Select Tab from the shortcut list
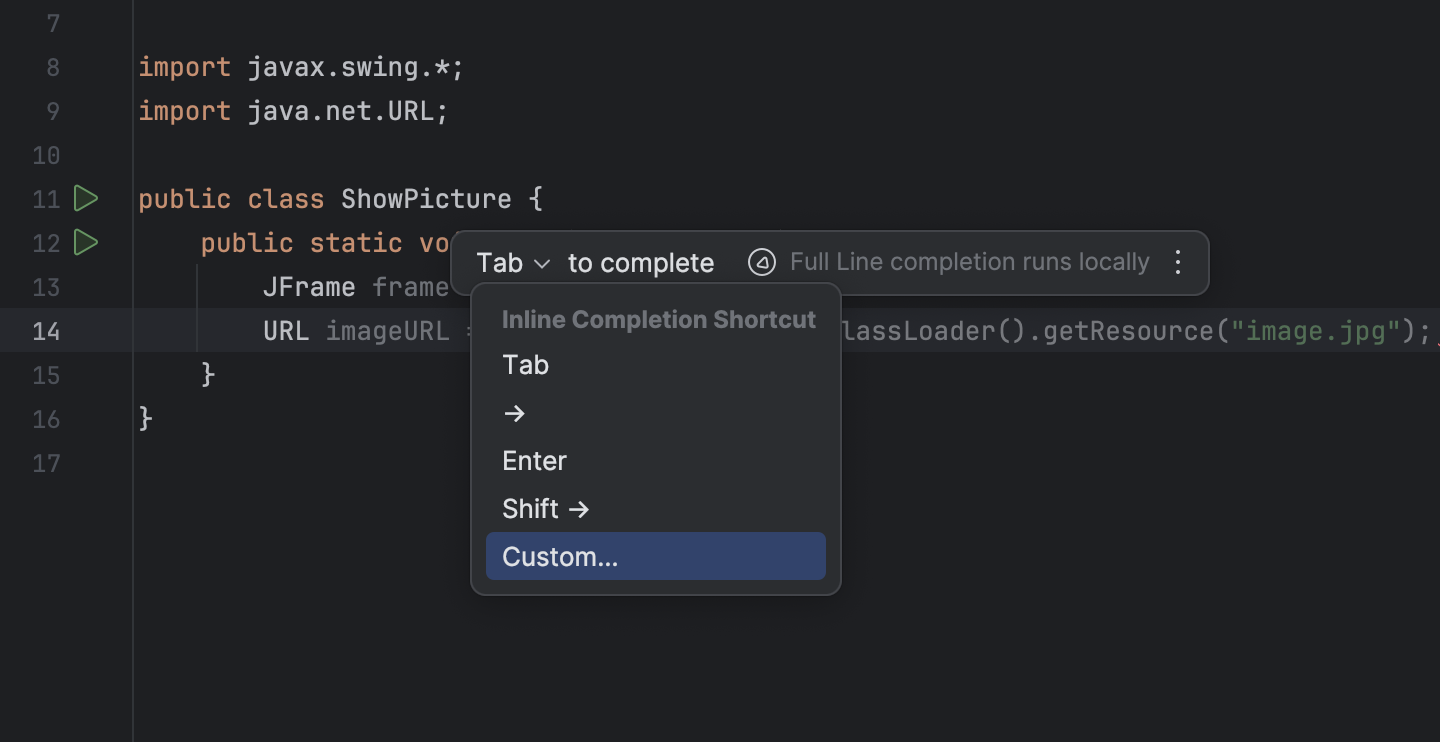The image size is (1440, 742). pos(525,364)
